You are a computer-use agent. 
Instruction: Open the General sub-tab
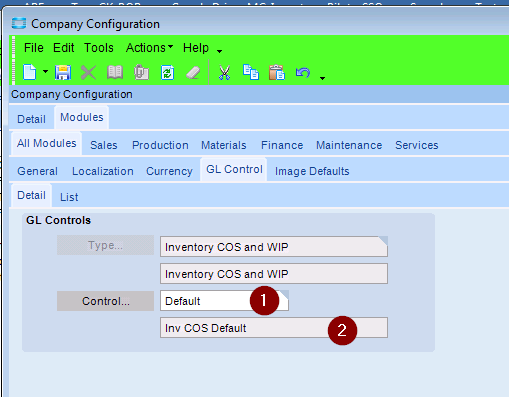[x=37, y=171]
